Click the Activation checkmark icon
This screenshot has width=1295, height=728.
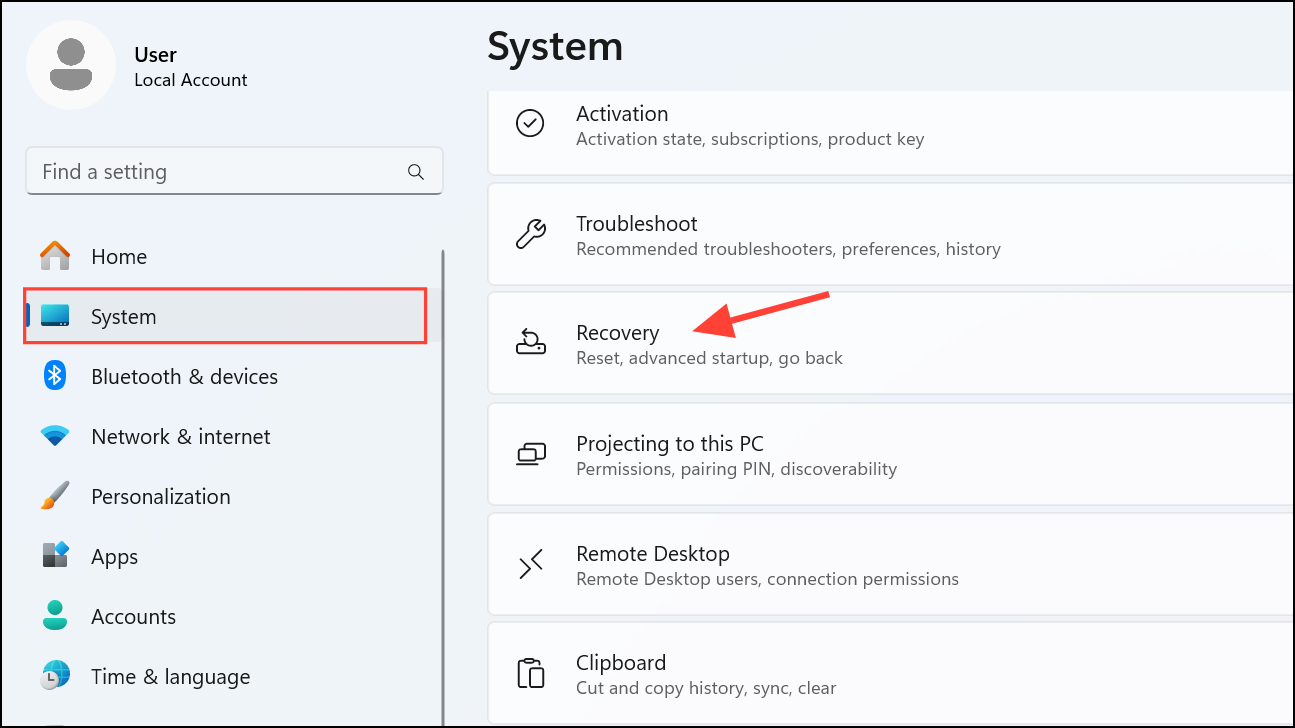(529, 124)
